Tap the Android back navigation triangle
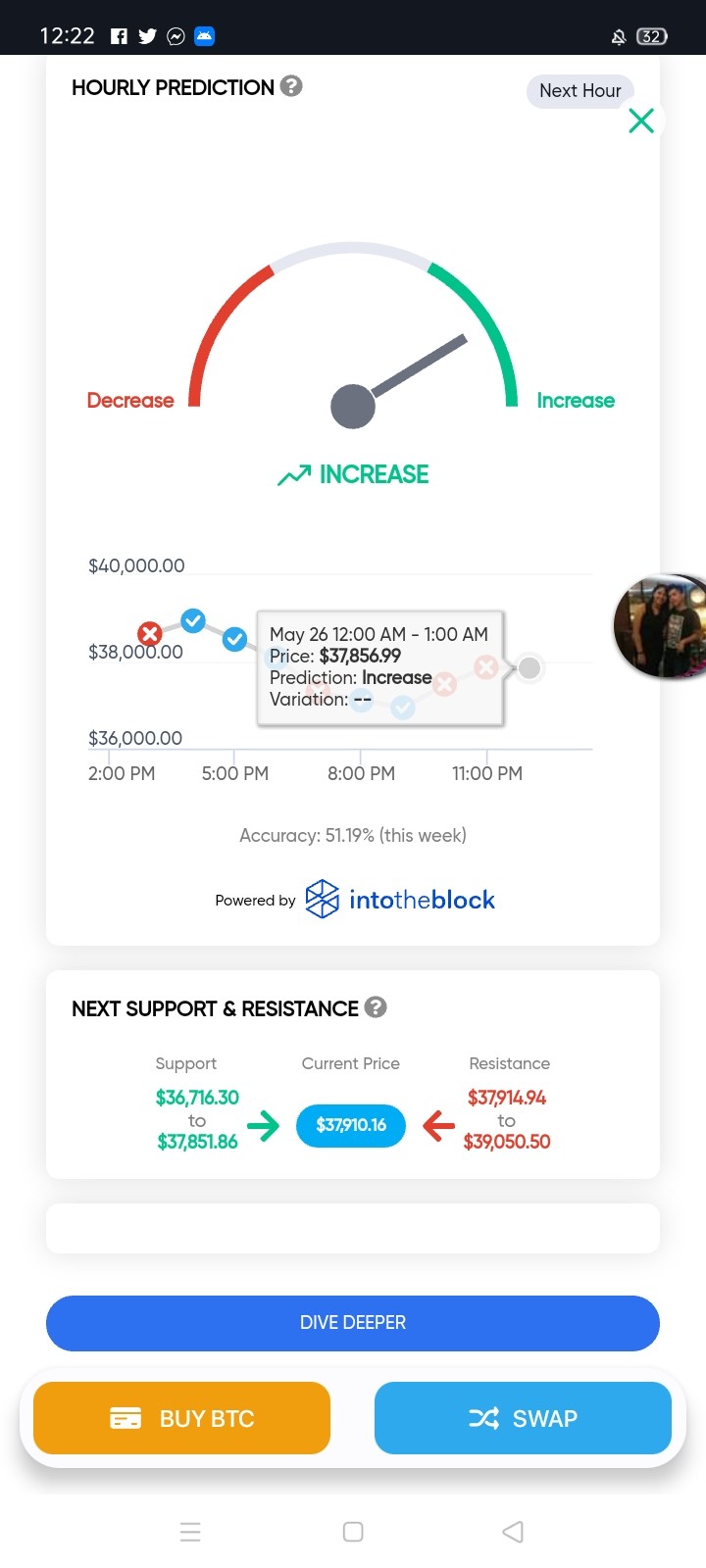The image size is (706, 1568). pyautogui.click(x=513, y=1532)
